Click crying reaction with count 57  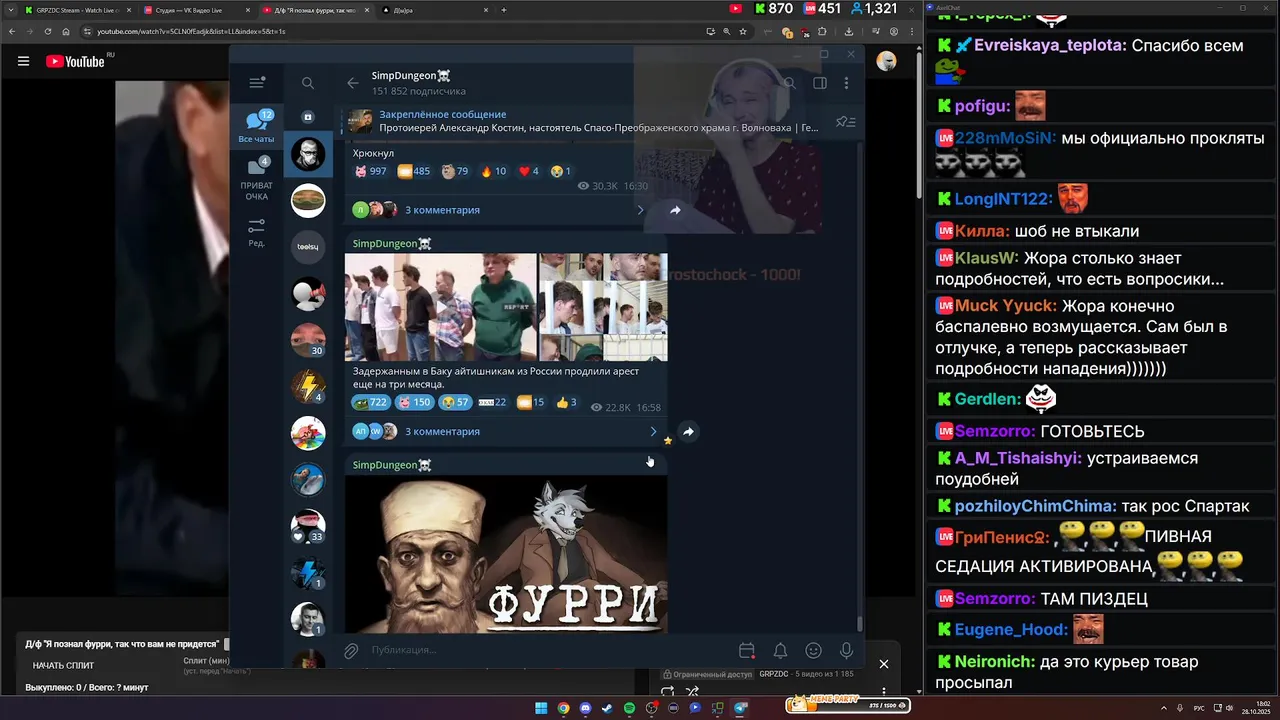[455, 402]
